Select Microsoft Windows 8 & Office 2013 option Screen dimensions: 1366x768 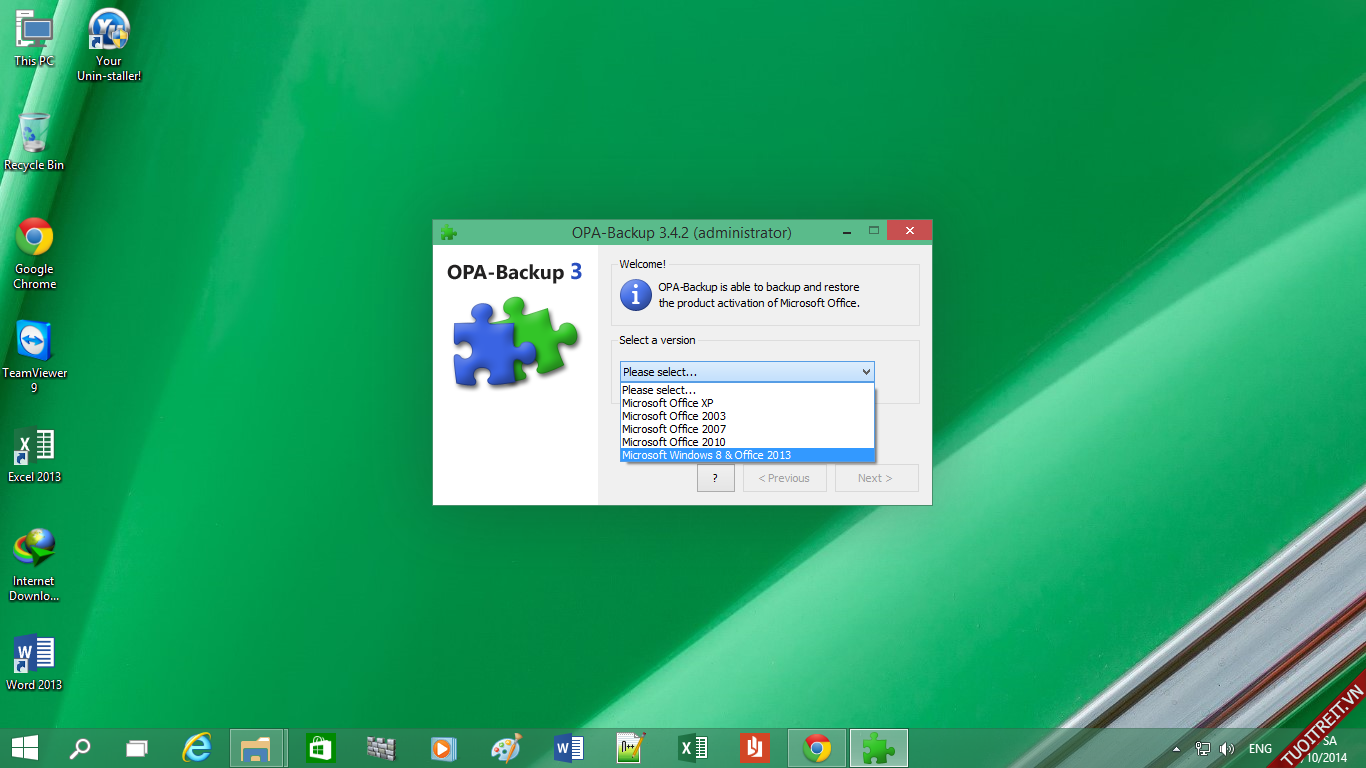coord(706,455)
